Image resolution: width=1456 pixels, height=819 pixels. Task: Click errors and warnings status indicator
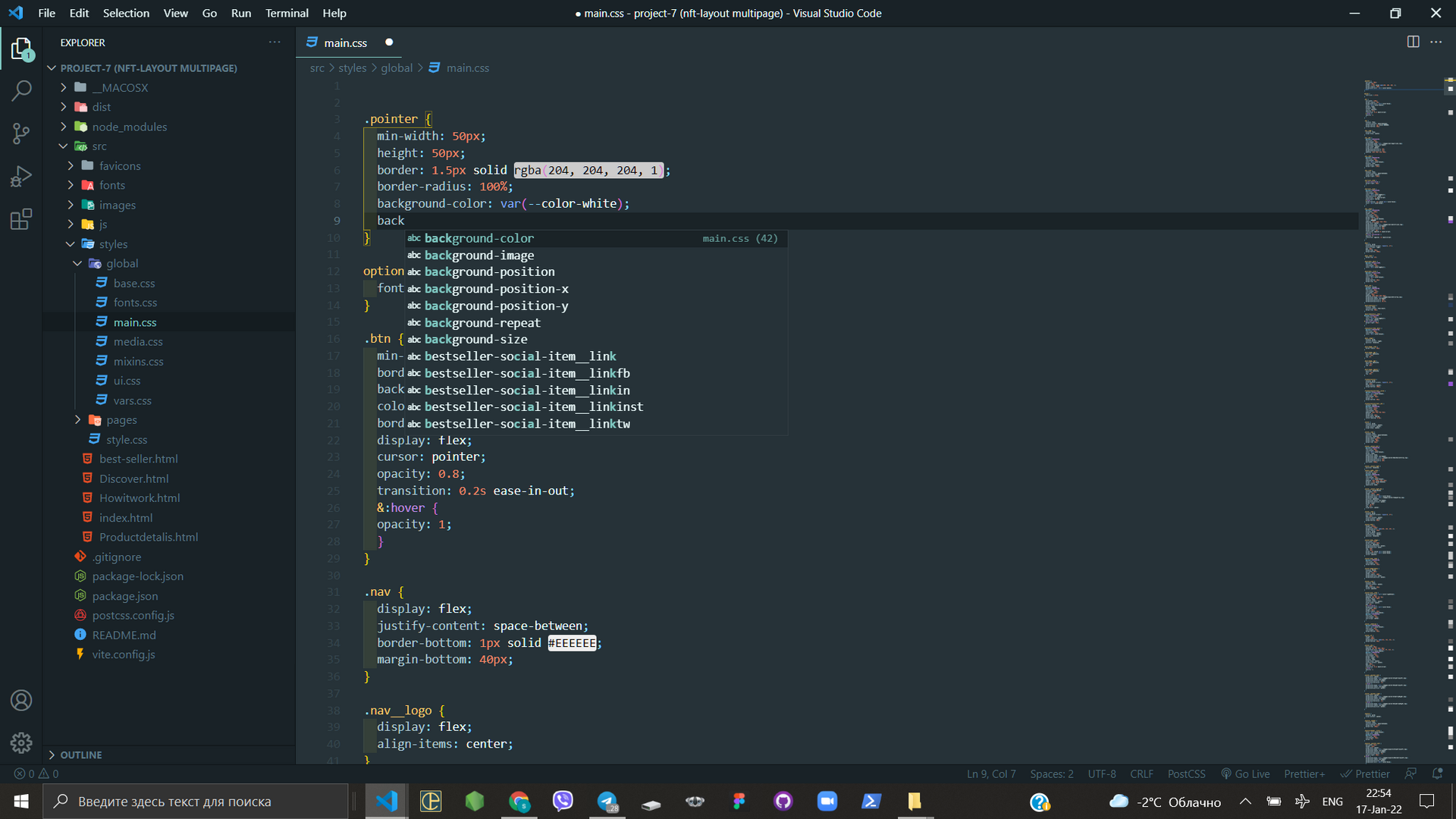[x=36, y=773]
